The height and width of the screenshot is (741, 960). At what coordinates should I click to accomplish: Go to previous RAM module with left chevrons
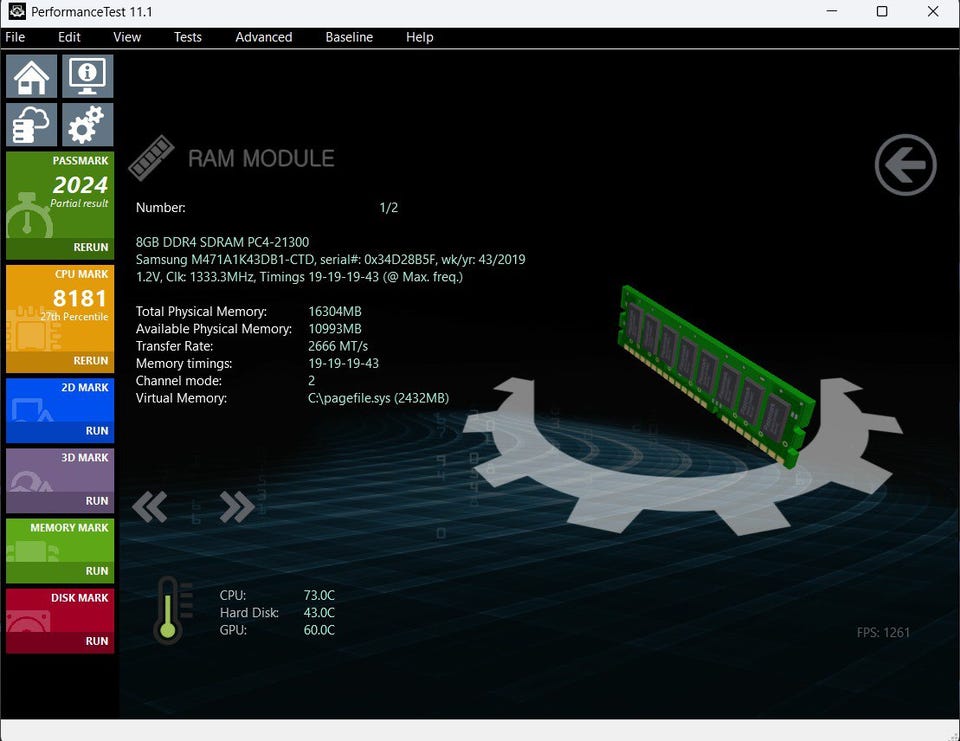tap(150, 507)
